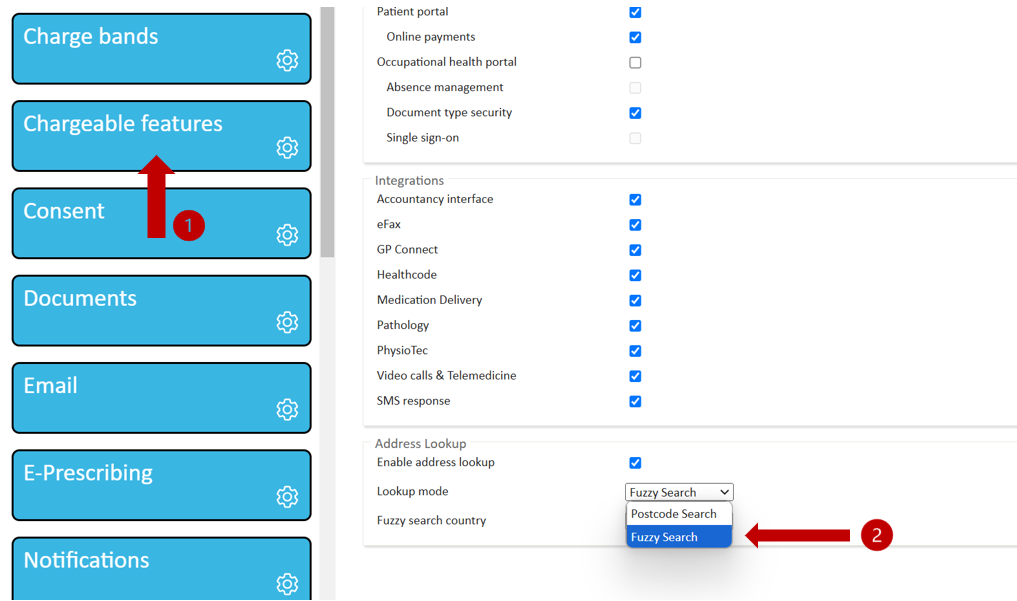
Task: Uncheck the GP Connect integration
Action: click(635, 250)
